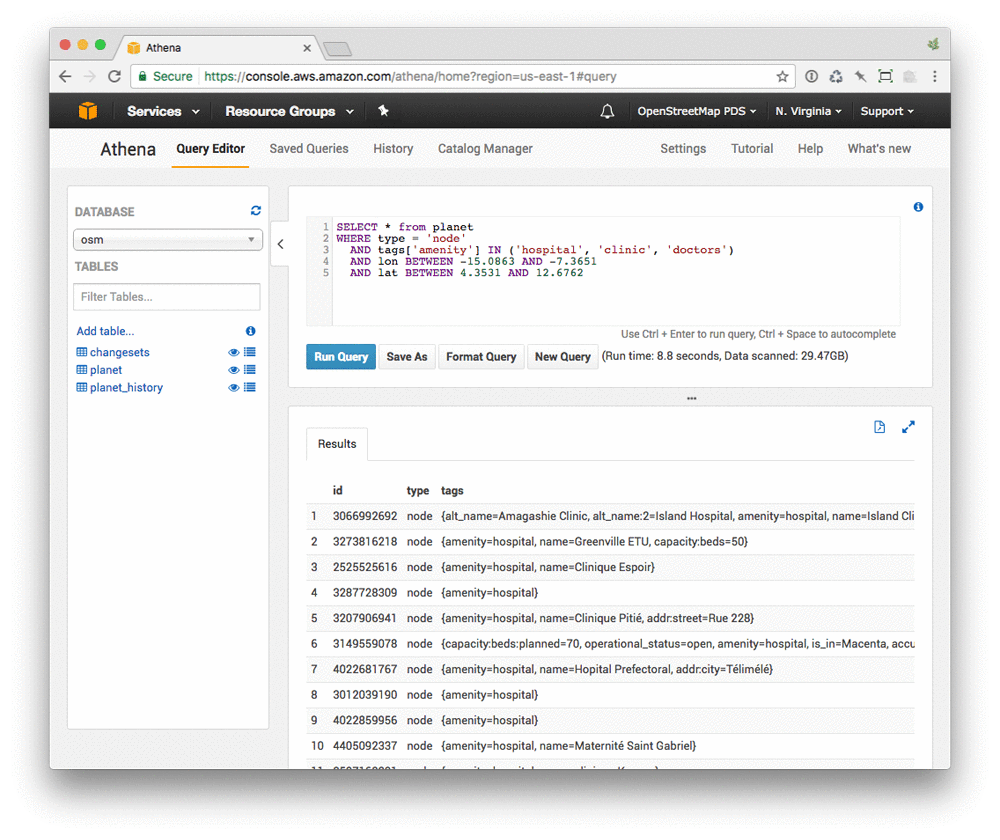This screenshot has height=840, width=1000.
Task: Go forward in browser
Action: (x=90, y=77)
